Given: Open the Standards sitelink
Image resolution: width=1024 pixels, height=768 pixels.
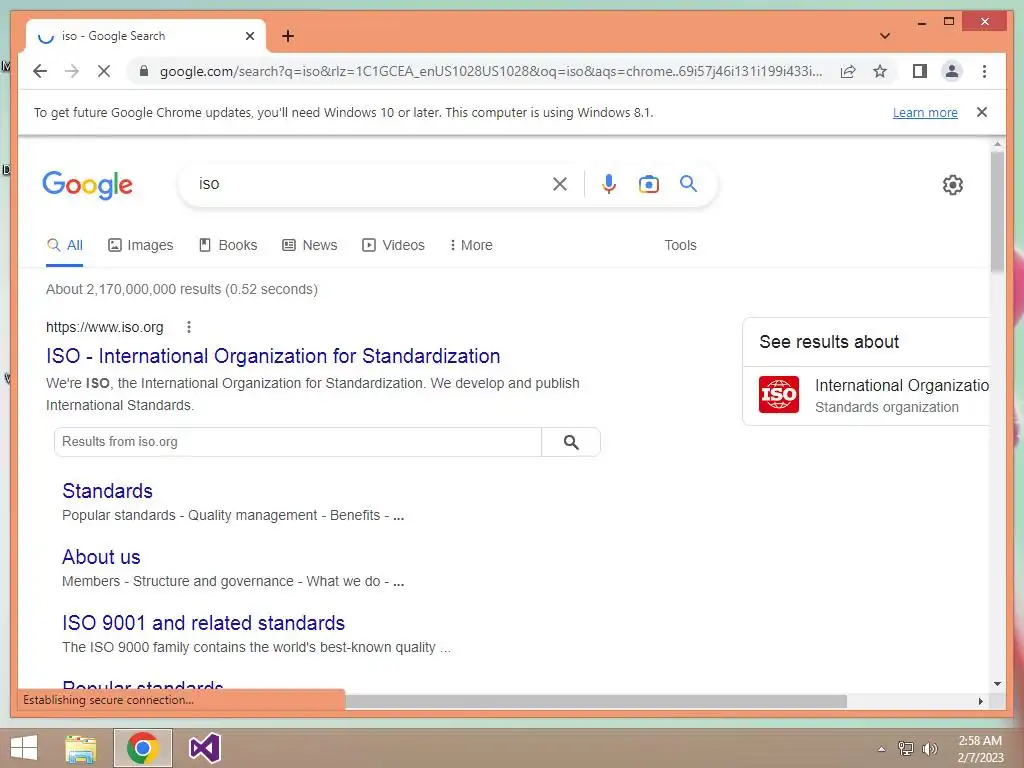Looking at the screenshot, I should click(x=107, y=491).
